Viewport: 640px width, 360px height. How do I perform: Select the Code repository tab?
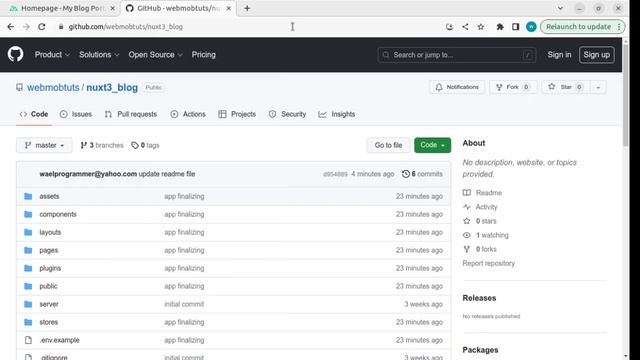click(34, 114)
